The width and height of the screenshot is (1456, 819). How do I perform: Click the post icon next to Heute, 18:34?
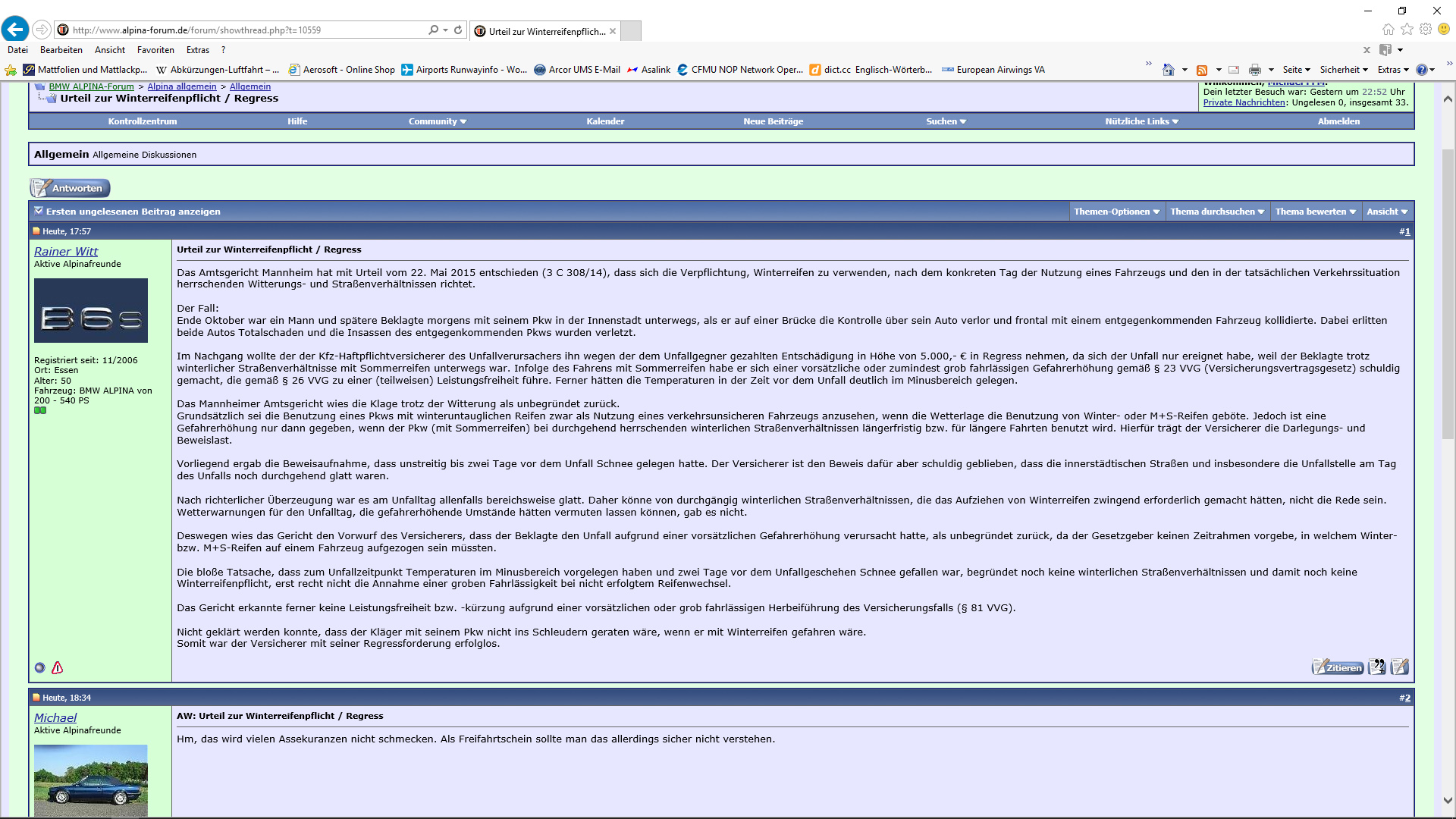(x=36, y=698)
